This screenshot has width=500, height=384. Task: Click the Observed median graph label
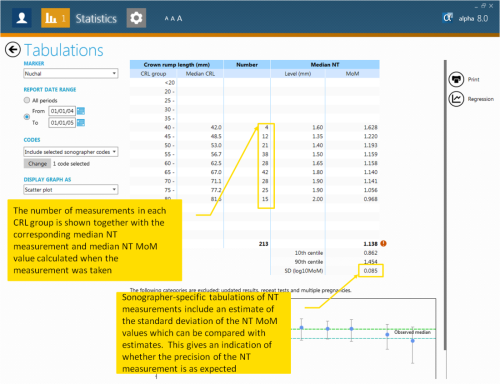point(412,332)
